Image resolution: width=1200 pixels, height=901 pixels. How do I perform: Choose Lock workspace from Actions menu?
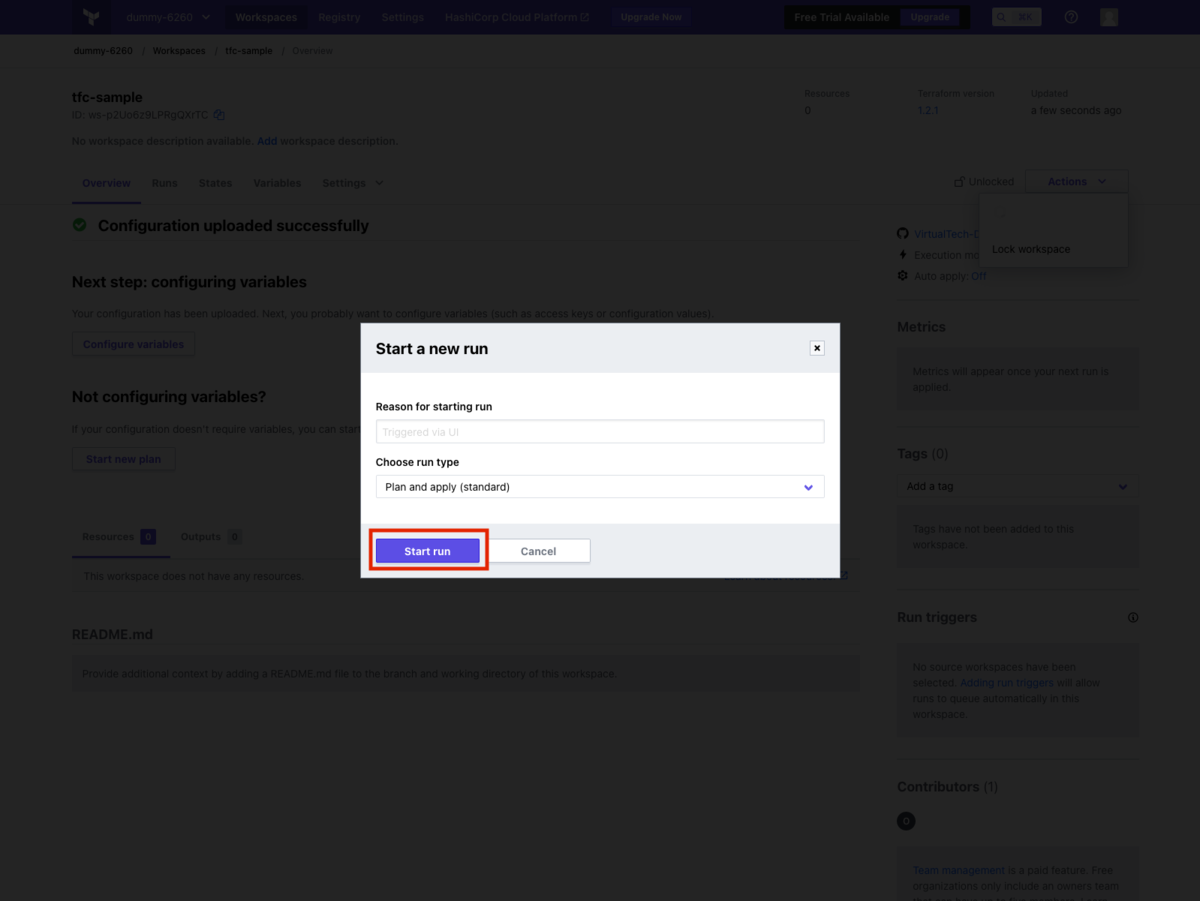tap(1031, 249)
